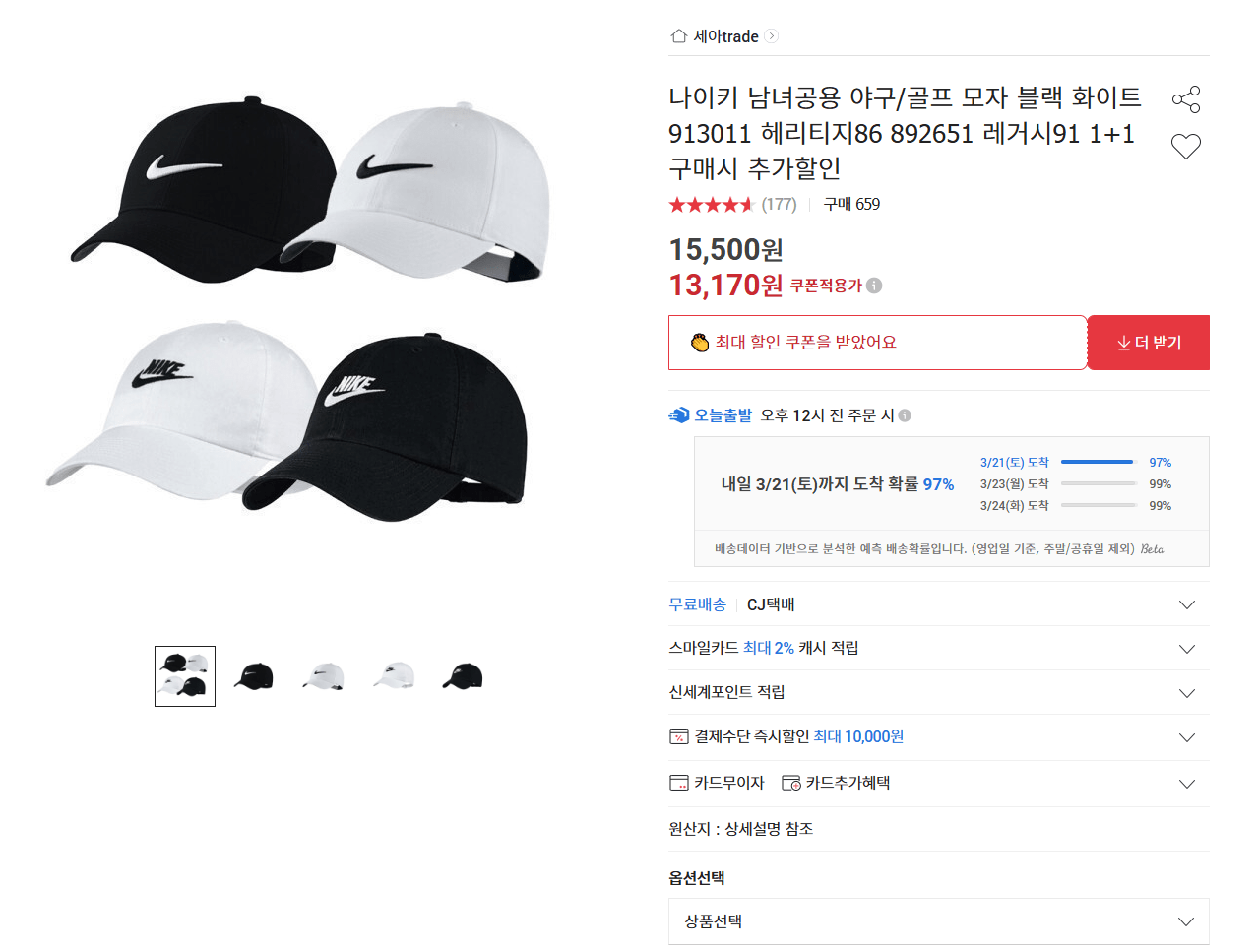The image size is (1257, 952).
Task: Expand the 무료배송 CJ택배 section
Action: coord(1187,603)
